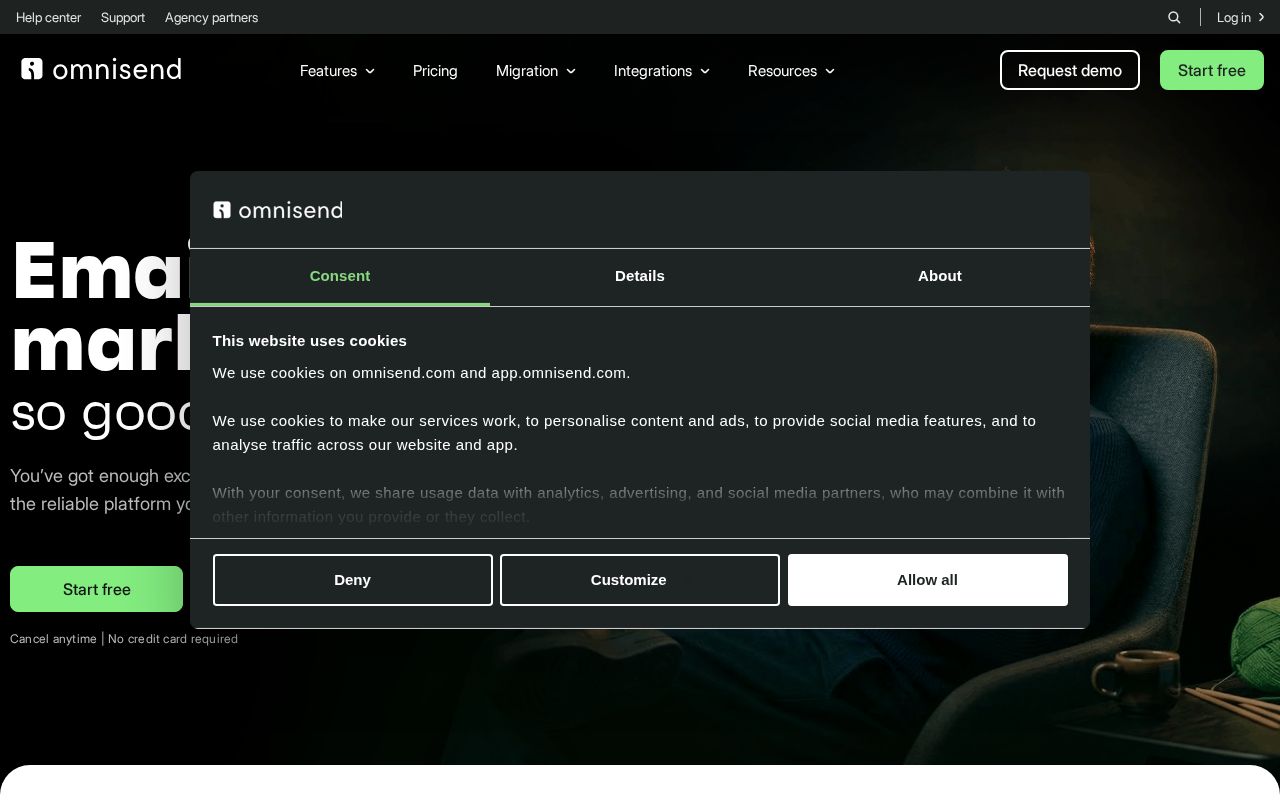
Task: Select the Consent tab
Action: pos(340,276)
